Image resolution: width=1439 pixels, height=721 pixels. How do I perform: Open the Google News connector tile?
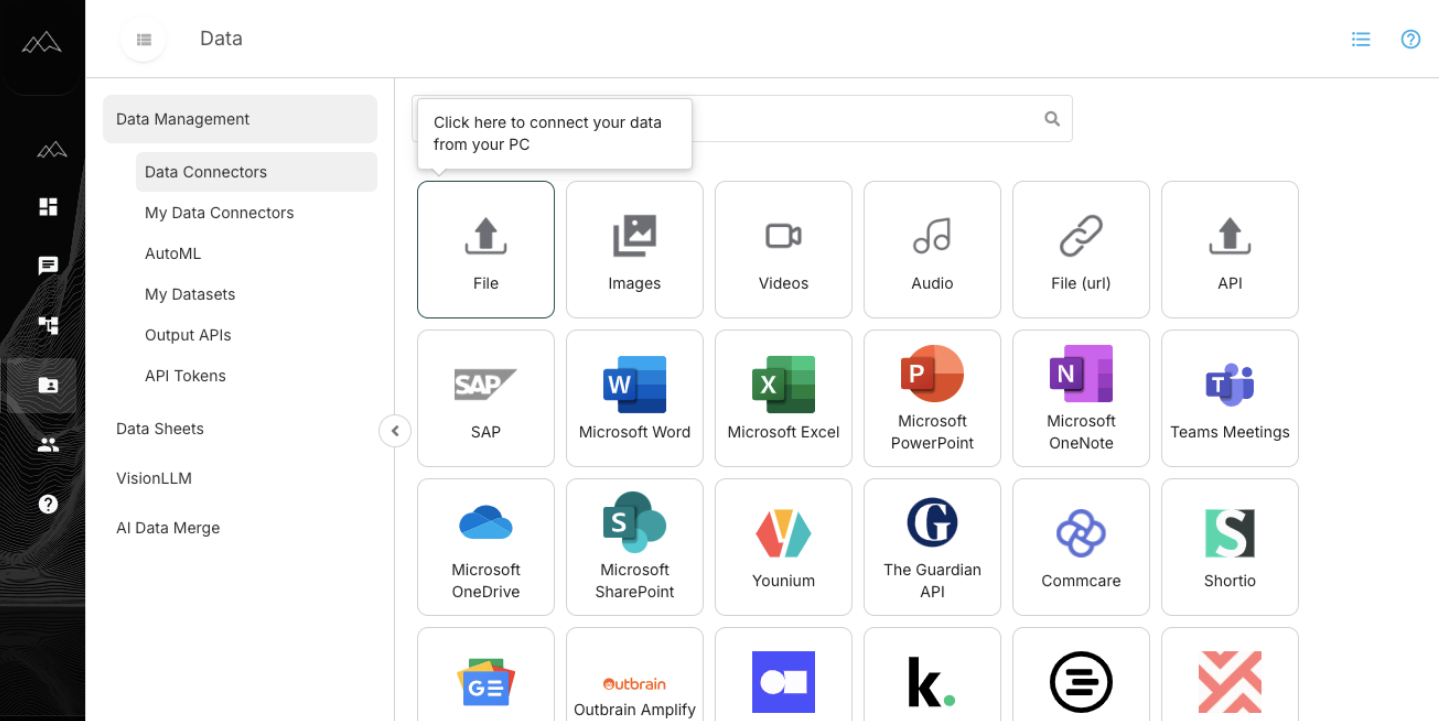486,675
